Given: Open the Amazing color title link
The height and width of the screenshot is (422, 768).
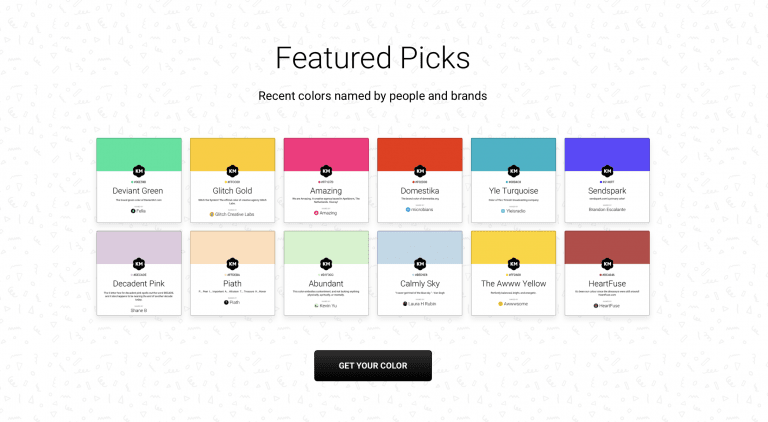Looking at the screenshot, I should (x=326, y=191).
